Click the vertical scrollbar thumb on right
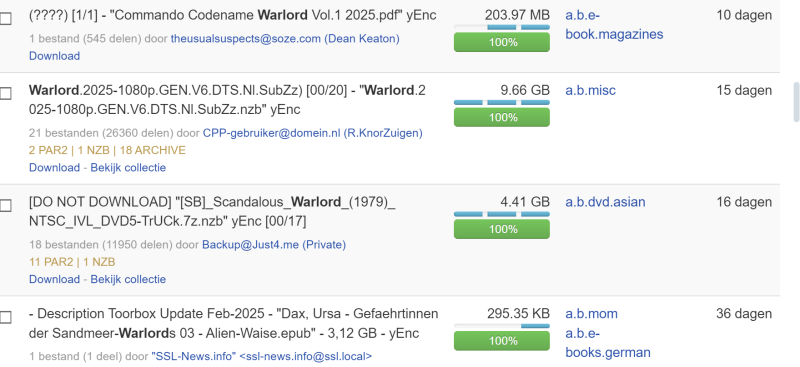 [796, 102]
